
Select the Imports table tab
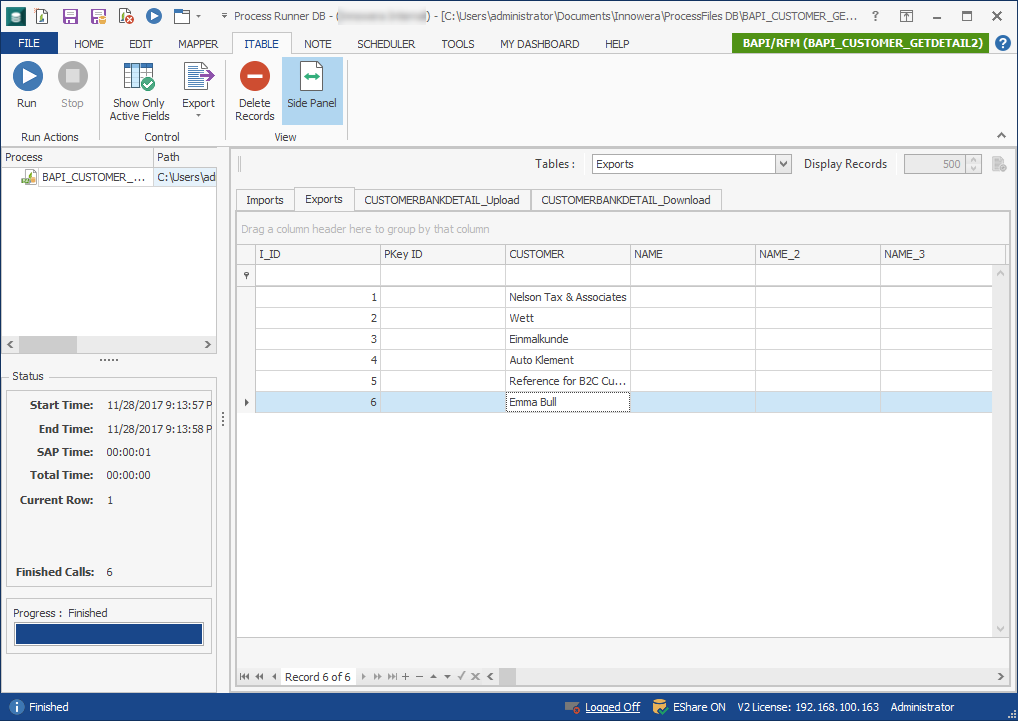[x=265, y=200]
